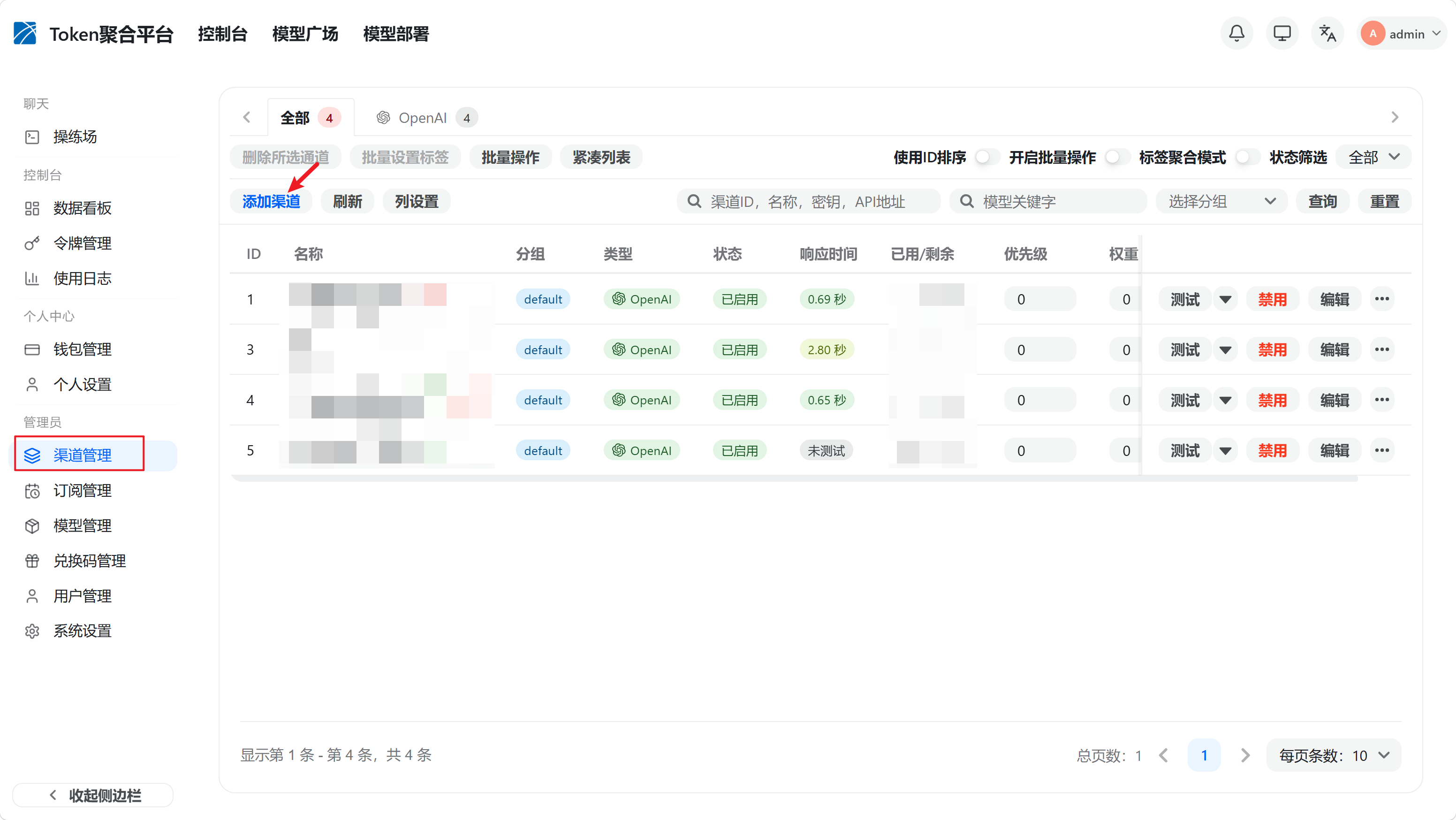
Task: Click the 重置 reset button
Action: (1385, 201)
